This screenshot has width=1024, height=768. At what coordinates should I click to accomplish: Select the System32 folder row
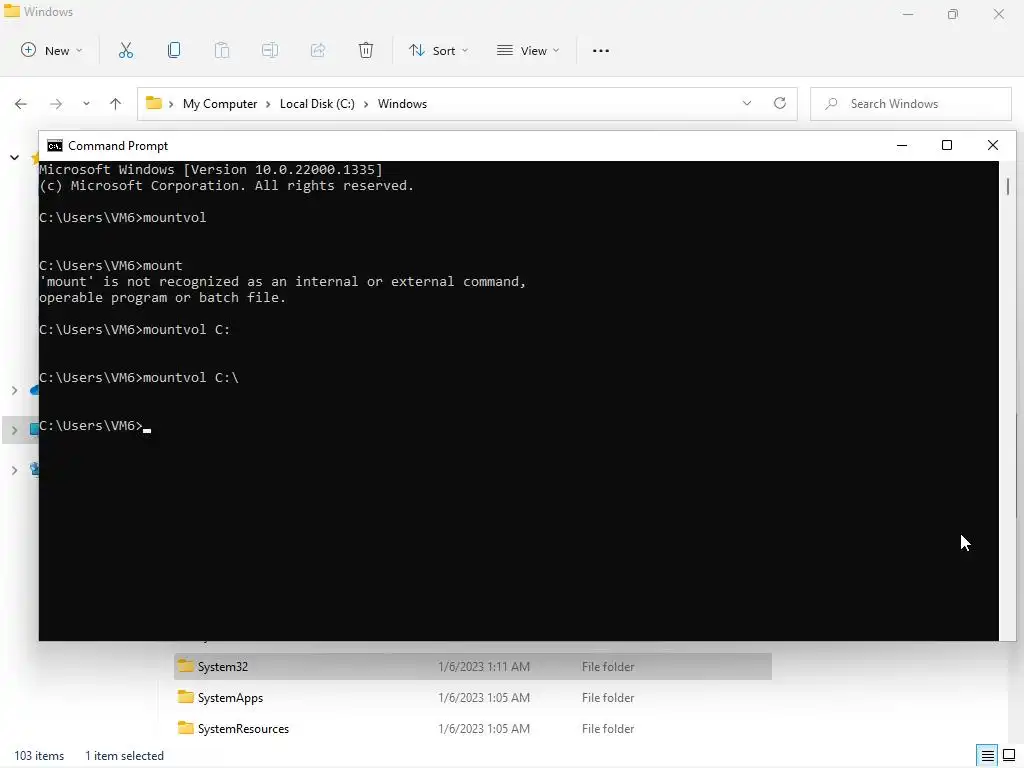tap(473, 667)
